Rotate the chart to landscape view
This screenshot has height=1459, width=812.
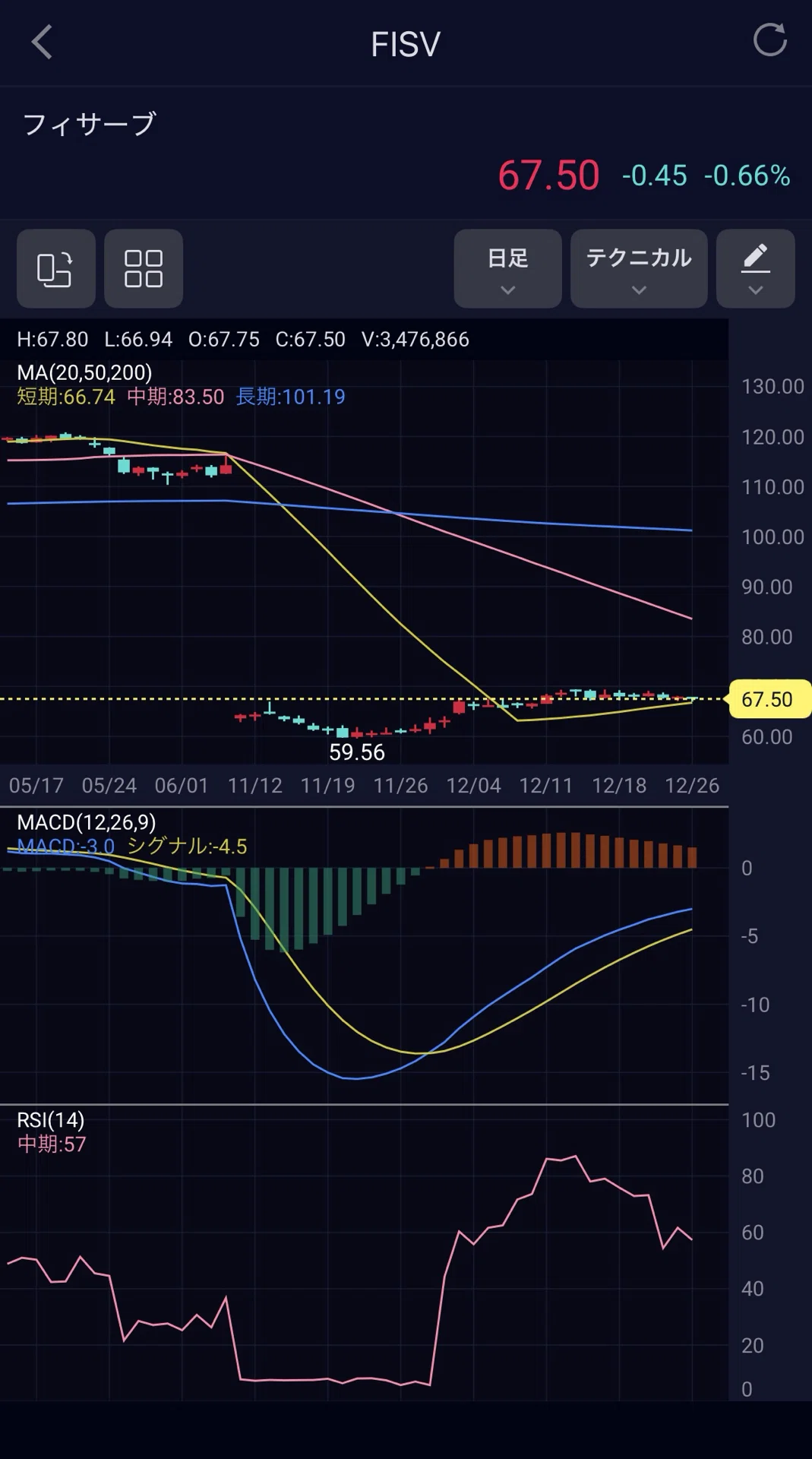[x=56, y=268]
